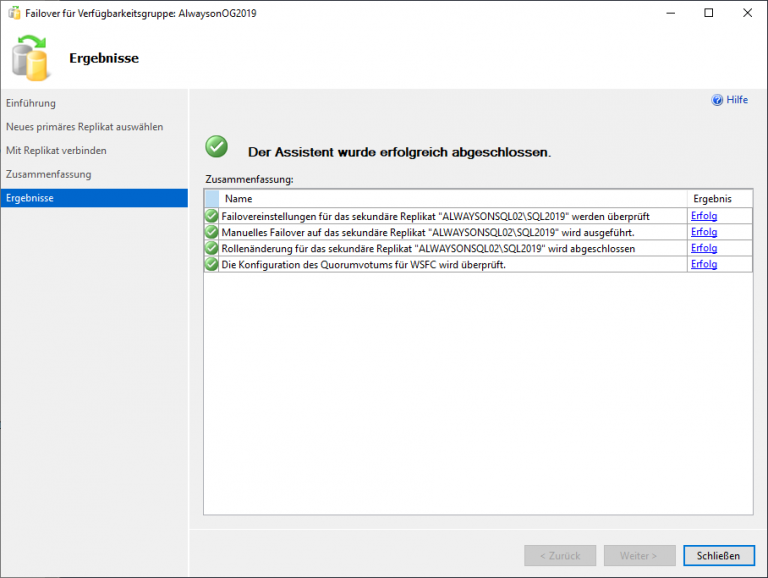Click the 'Zusammenfassung:' label above table

pos(249,179)
